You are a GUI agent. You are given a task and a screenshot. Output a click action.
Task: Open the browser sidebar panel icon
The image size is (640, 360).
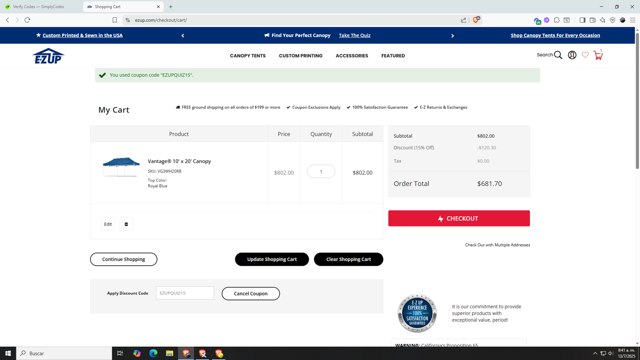tap(582, 20)
